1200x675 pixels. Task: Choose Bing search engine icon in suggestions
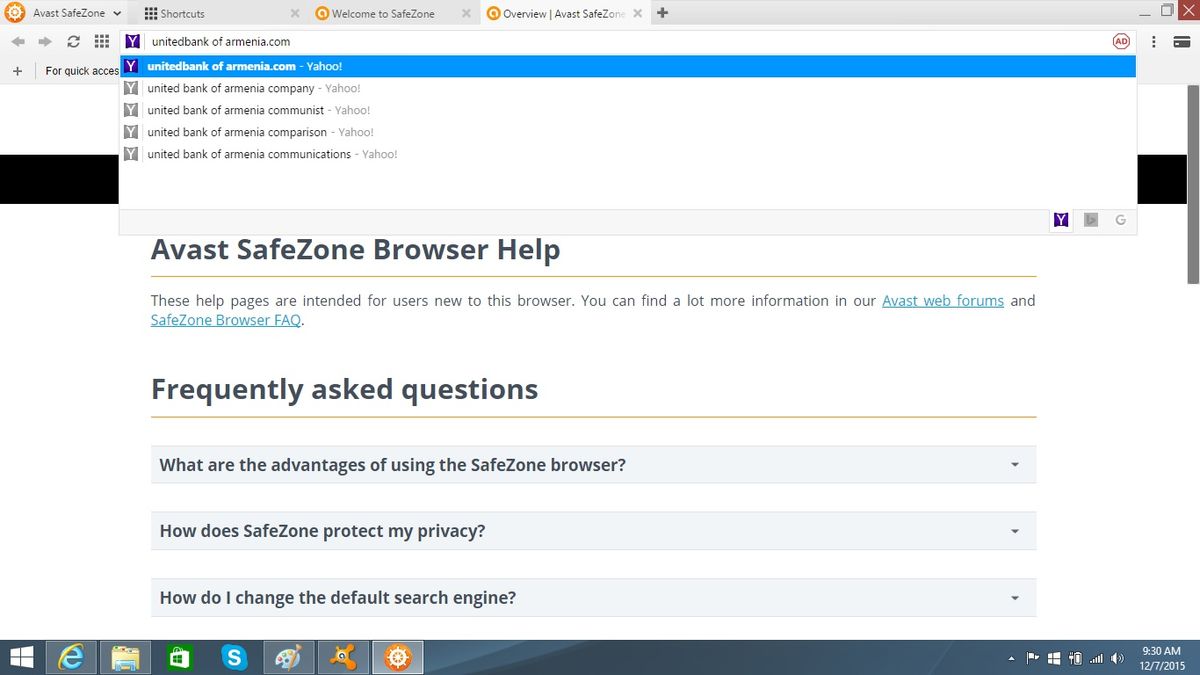point(1091,220)
